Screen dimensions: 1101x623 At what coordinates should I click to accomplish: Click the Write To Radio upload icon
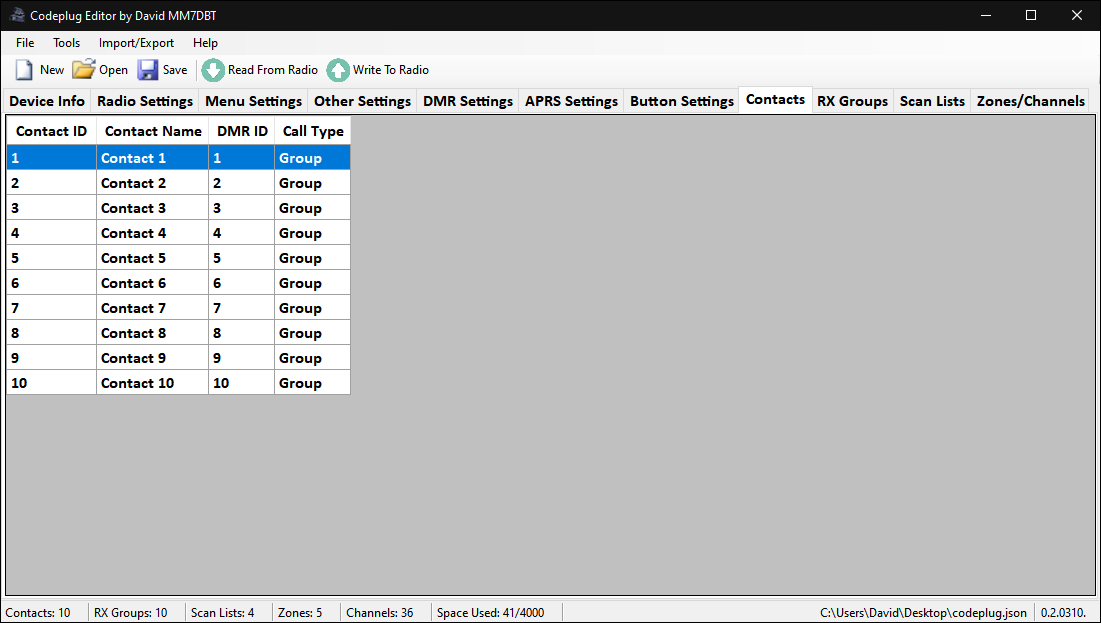[x=338, y=70]
